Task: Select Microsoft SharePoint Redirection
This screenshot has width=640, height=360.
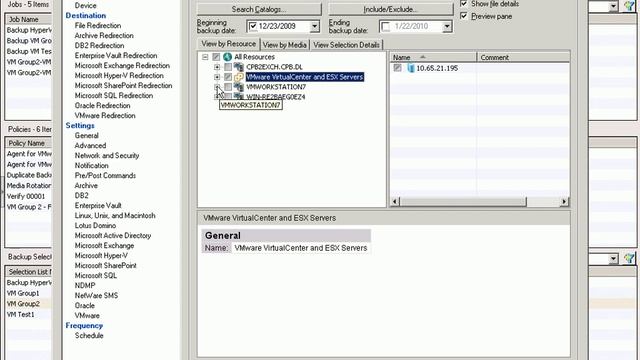Action: tap(123, 85)
